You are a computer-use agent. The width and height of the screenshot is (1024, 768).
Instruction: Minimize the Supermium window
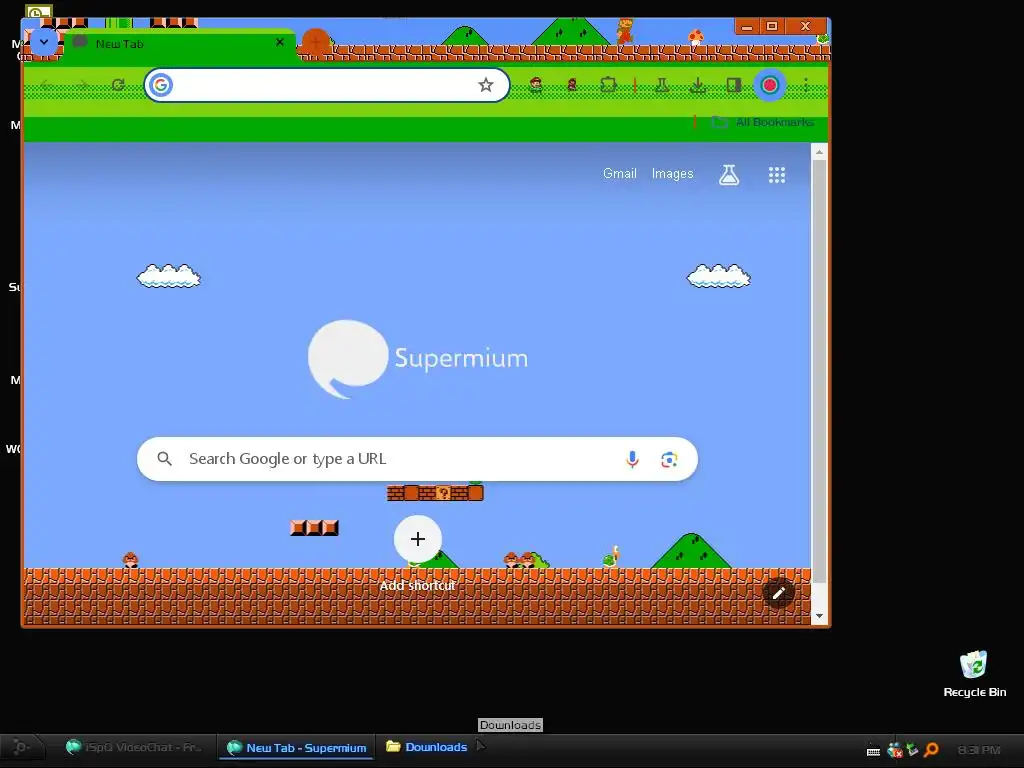point(746,26)
